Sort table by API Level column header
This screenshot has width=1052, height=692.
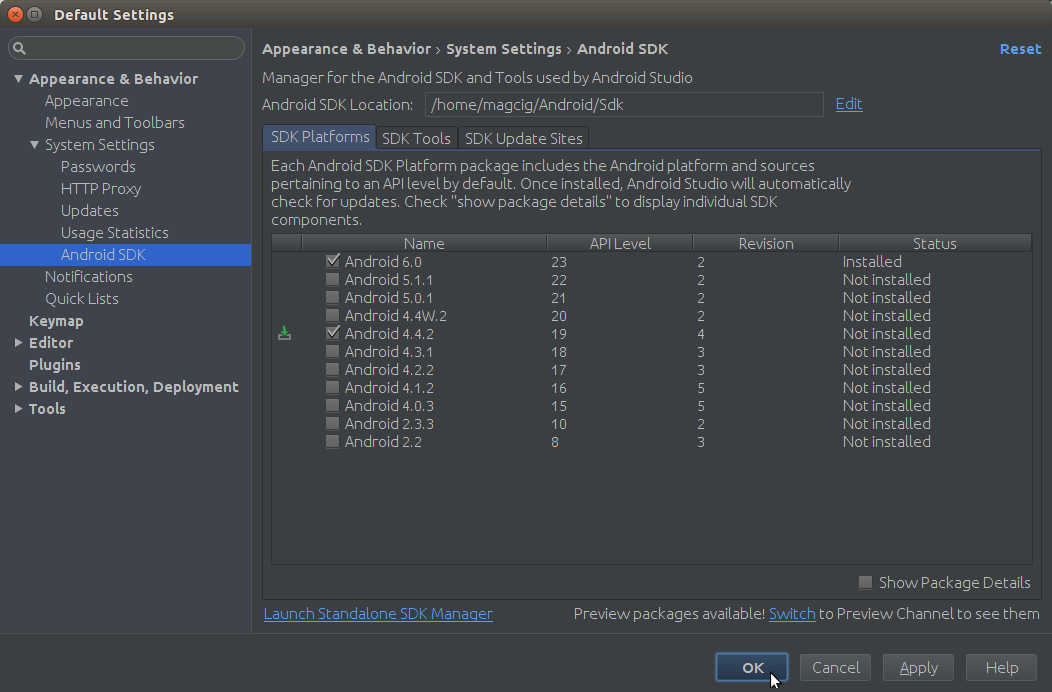tap(620, 243)
